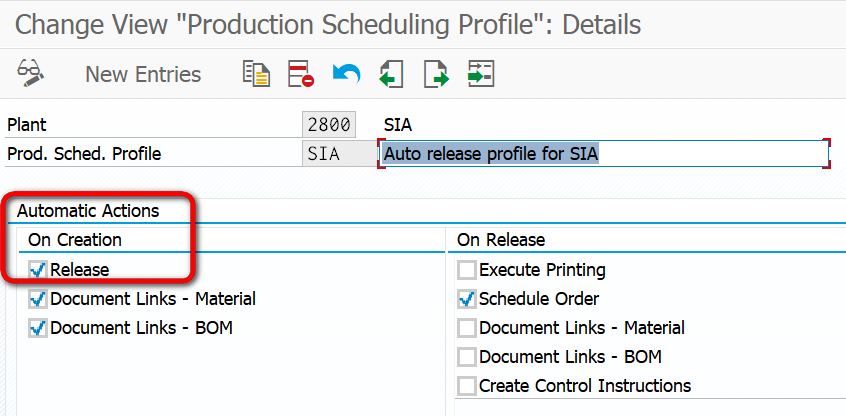Toggle Display/Change mode glasses icon
Image resolution: width=846 pixels, height=416 pixels.
(x=28, y=73)
